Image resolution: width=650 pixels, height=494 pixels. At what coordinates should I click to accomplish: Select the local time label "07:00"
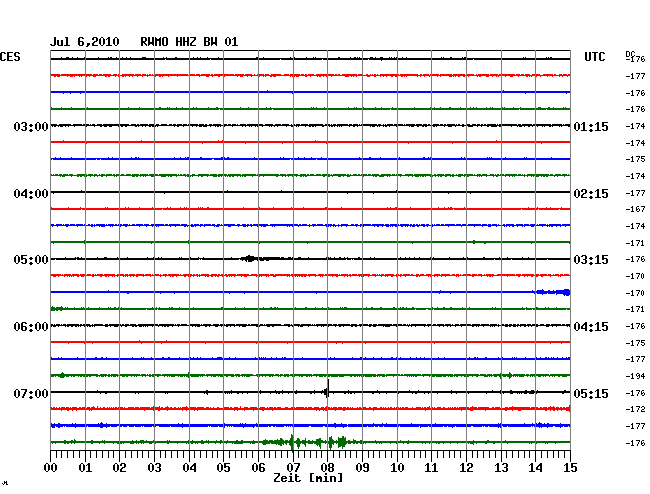click(x=31, y=393)
